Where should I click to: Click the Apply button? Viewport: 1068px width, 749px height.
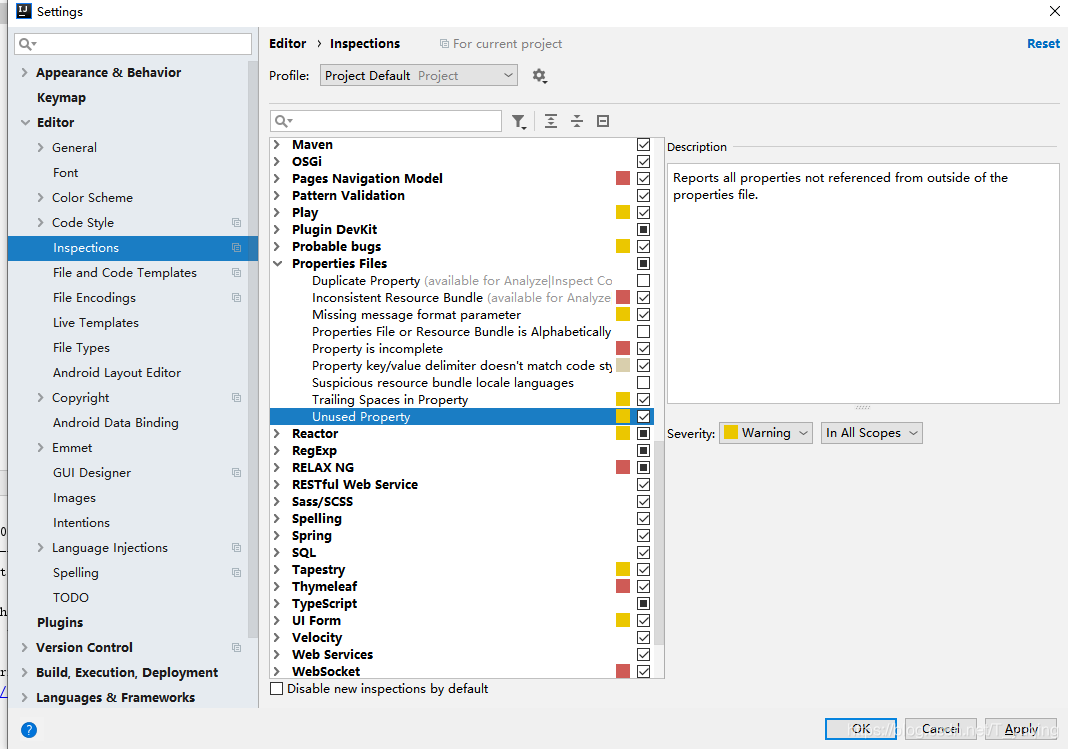point(1021,729)
